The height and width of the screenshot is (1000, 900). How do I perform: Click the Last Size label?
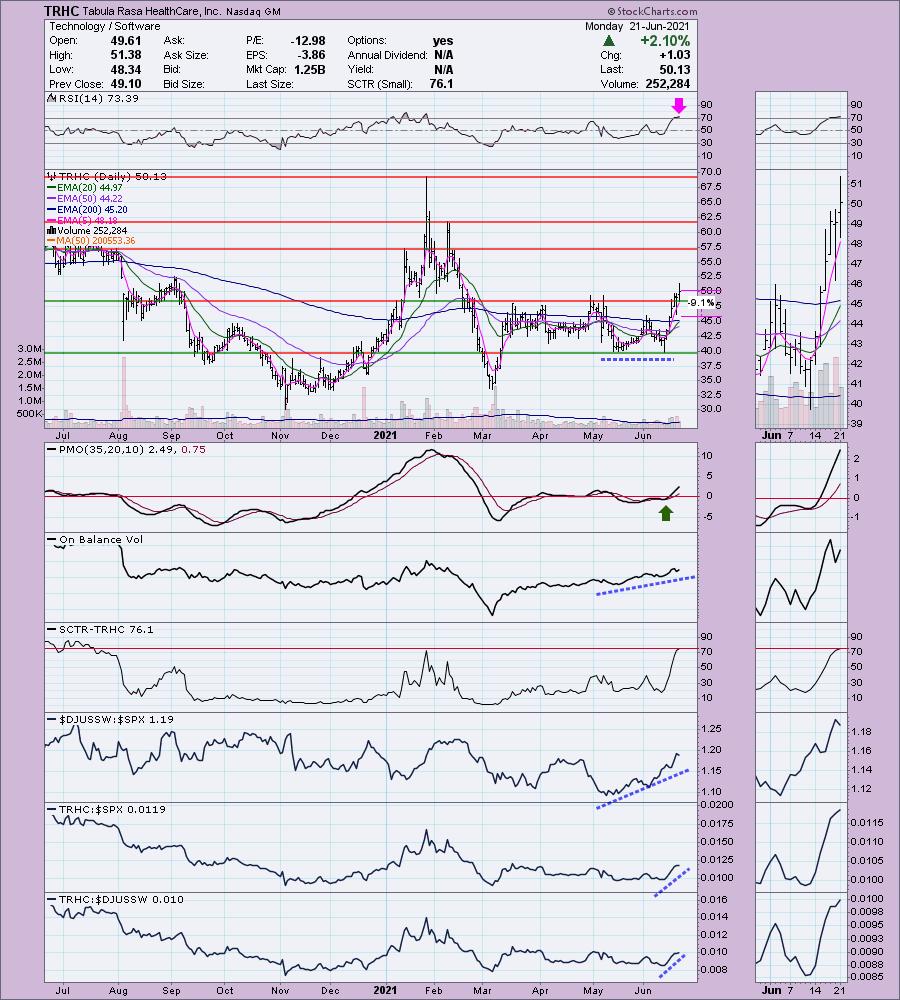pos(269,84)
